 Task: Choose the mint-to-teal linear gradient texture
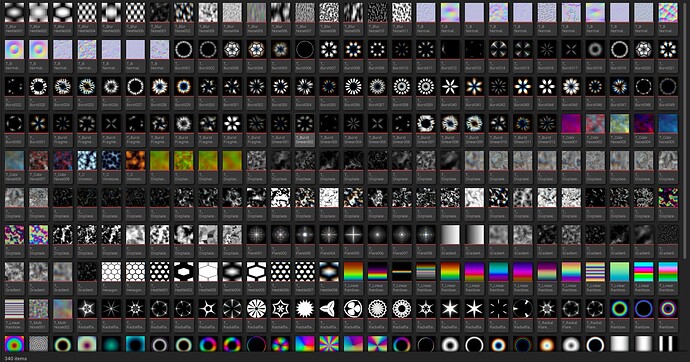pos(619,272)
